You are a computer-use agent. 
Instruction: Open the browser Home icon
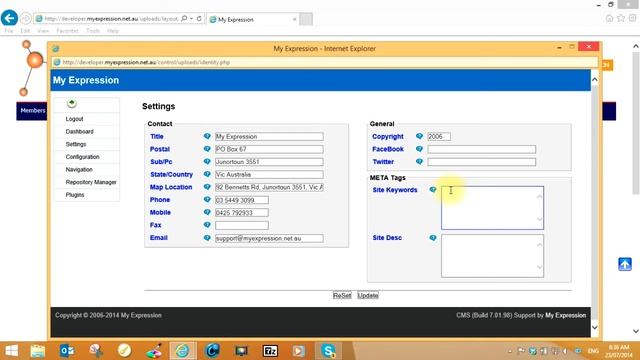tap(609, 18)
